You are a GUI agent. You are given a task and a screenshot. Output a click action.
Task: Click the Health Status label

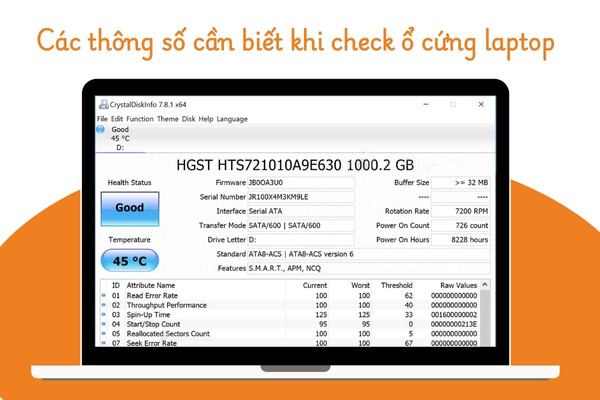click(x=129, y=183)
